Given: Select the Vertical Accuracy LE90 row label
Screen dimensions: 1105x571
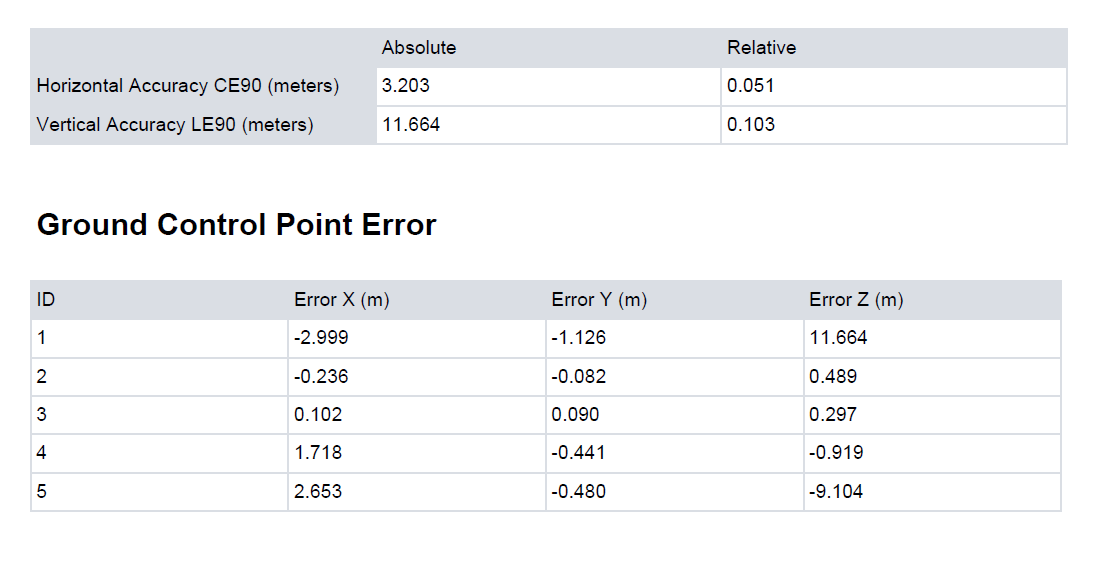Looking at the screenshot, I should tap(175, 125).
